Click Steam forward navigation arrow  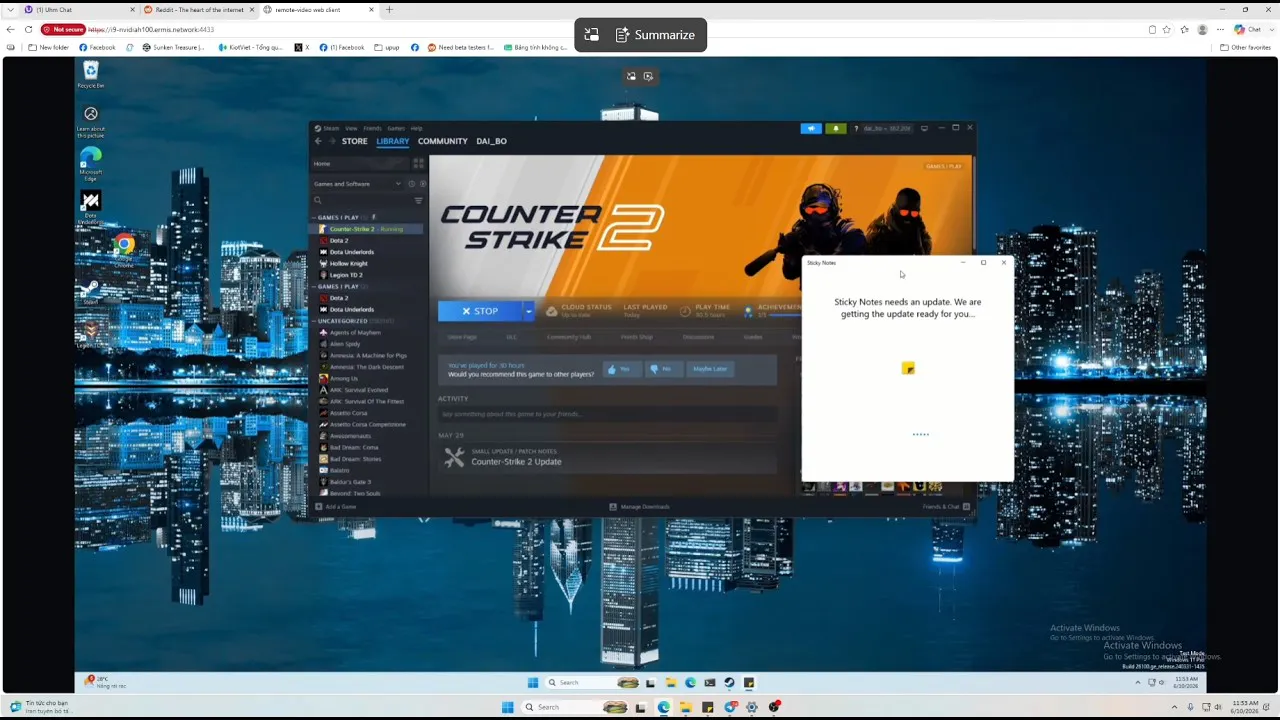coord(332,141)
